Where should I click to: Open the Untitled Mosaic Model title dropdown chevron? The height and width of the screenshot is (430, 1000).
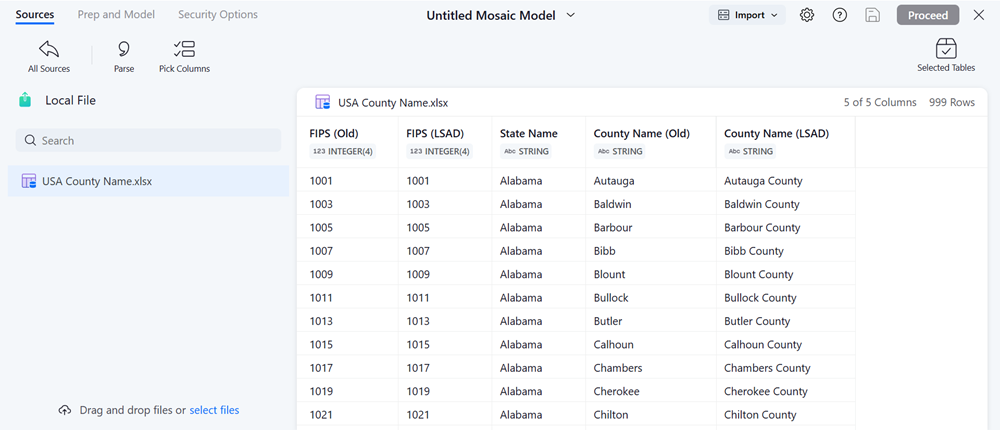[571, 15]
